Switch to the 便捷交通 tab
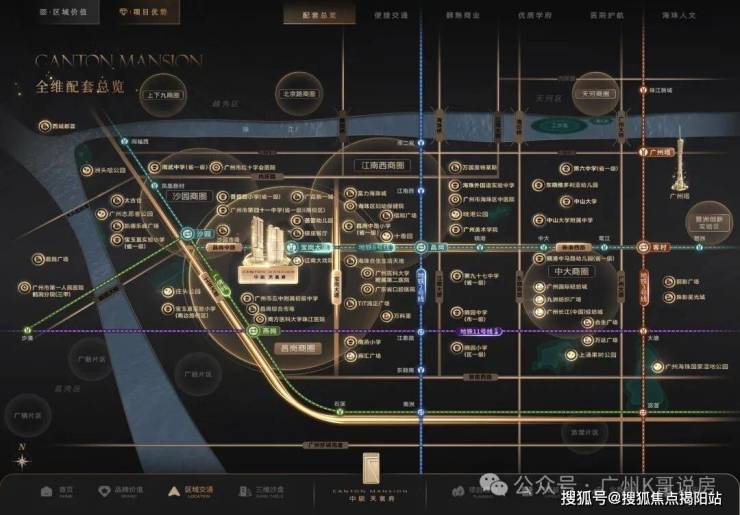The height and width of the screenshot is (515, 740). pyautogui.click(x=391, y=16)
